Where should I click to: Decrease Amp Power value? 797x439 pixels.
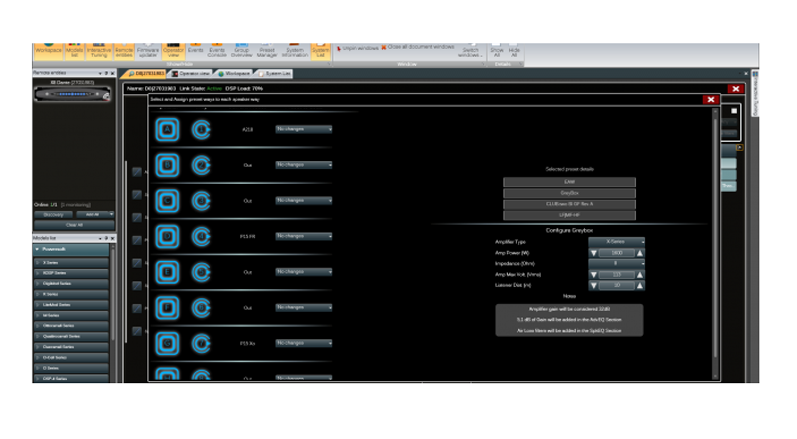[593, 253]
